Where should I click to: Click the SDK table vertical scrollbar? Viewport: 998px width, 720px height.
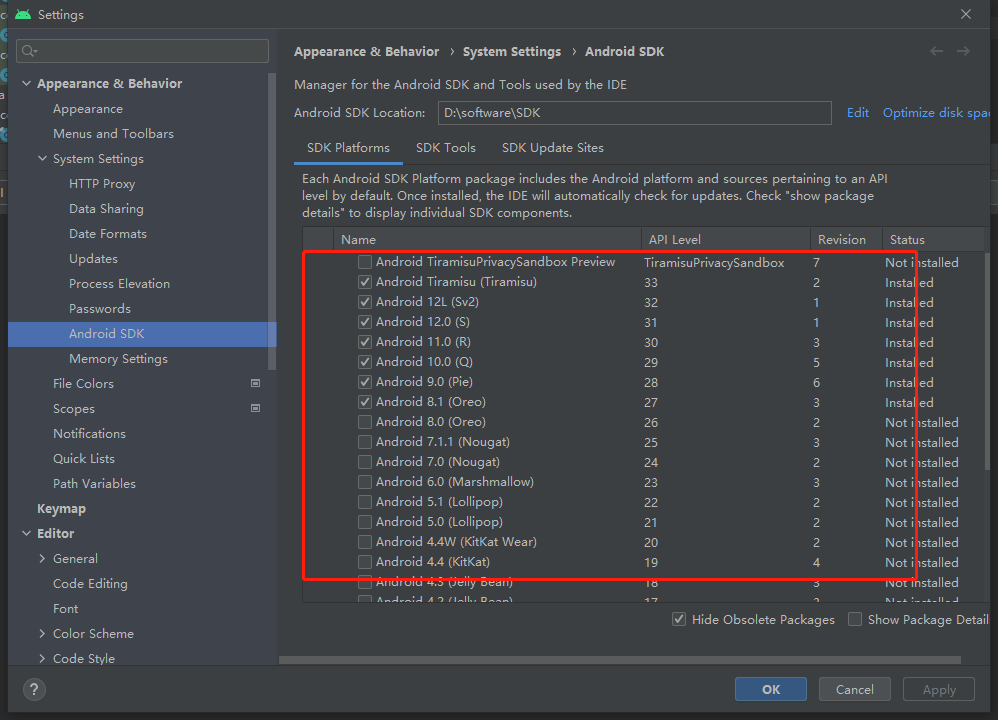pyautogui.click(x=985, y=360)
